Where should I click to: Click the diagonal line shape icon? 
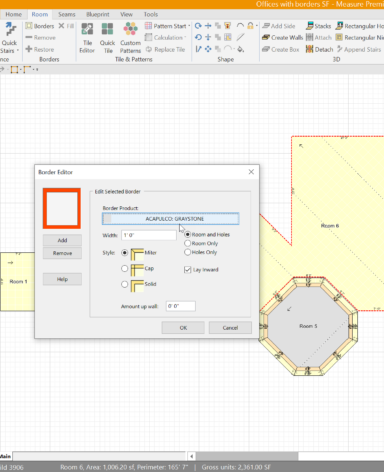click(240, 37)
